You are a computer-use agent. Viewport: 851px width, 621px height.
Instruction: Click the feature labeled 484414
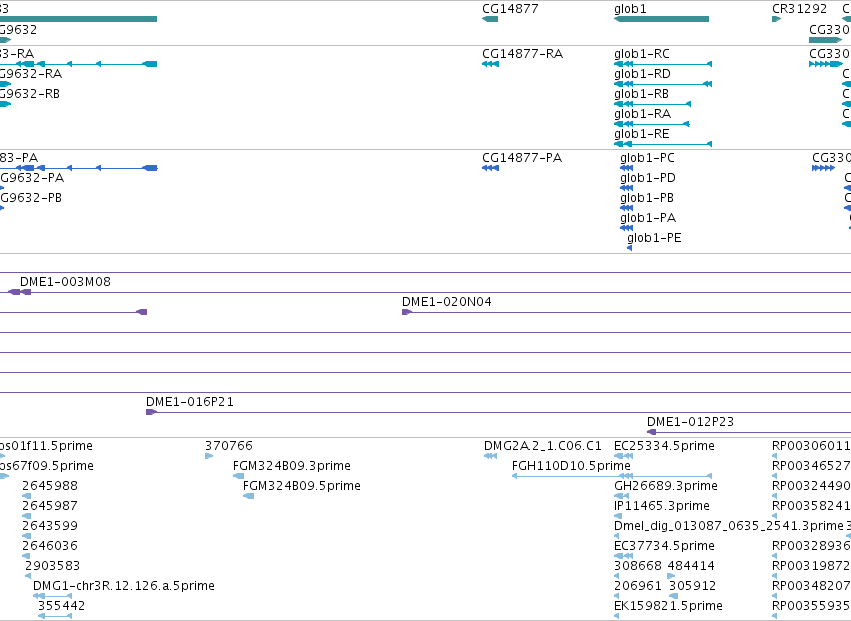[691, 566]
